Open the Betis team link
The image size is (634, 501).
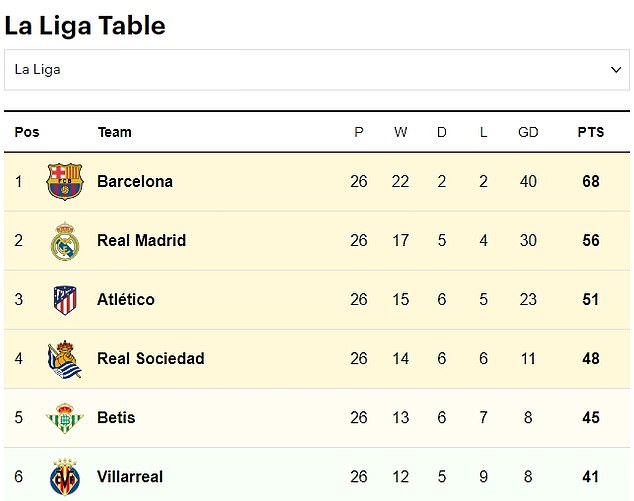tap(116, 418)
